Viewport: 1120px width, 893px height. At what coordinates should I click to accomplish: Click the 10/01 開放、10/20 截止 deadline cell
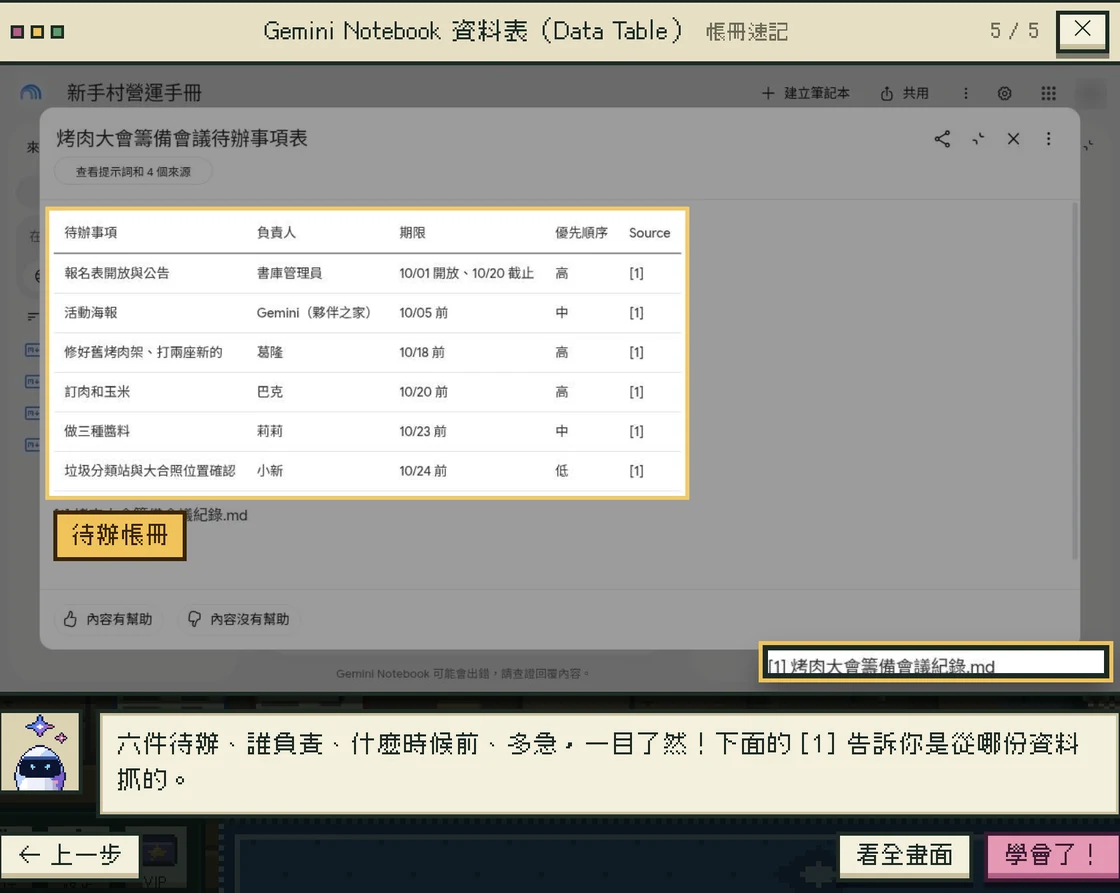[466, 273]
